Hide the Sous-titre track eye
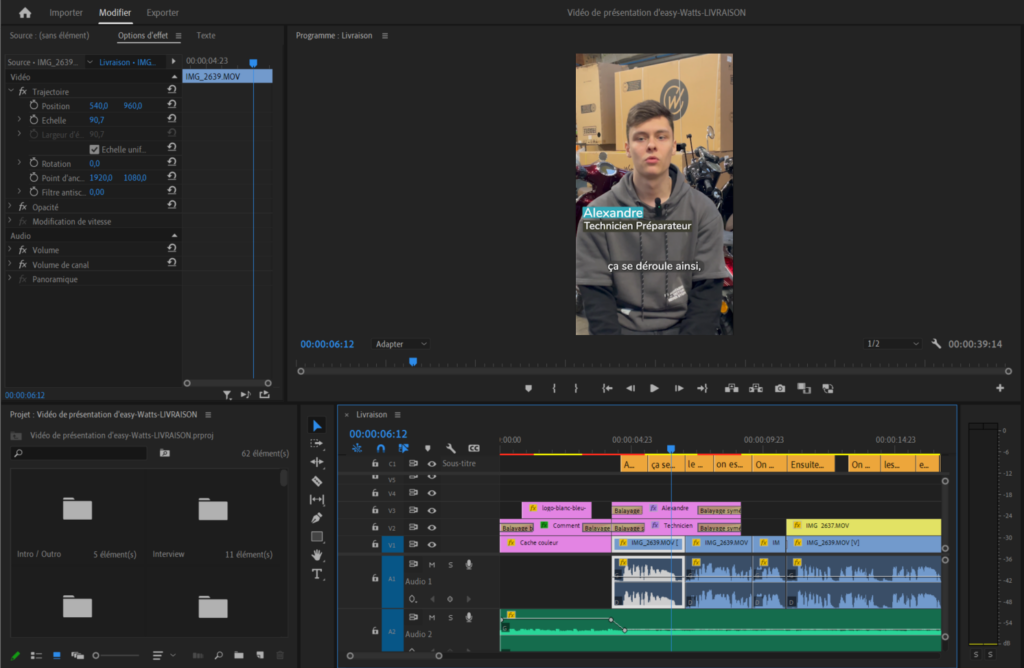Image resolution: width=1024 pixels, height=668 pixels. 432,464
